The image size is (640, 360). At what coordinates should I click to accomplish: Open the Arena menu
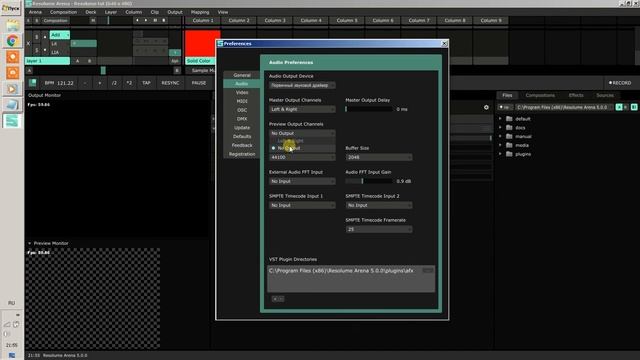tap(35, 12)
